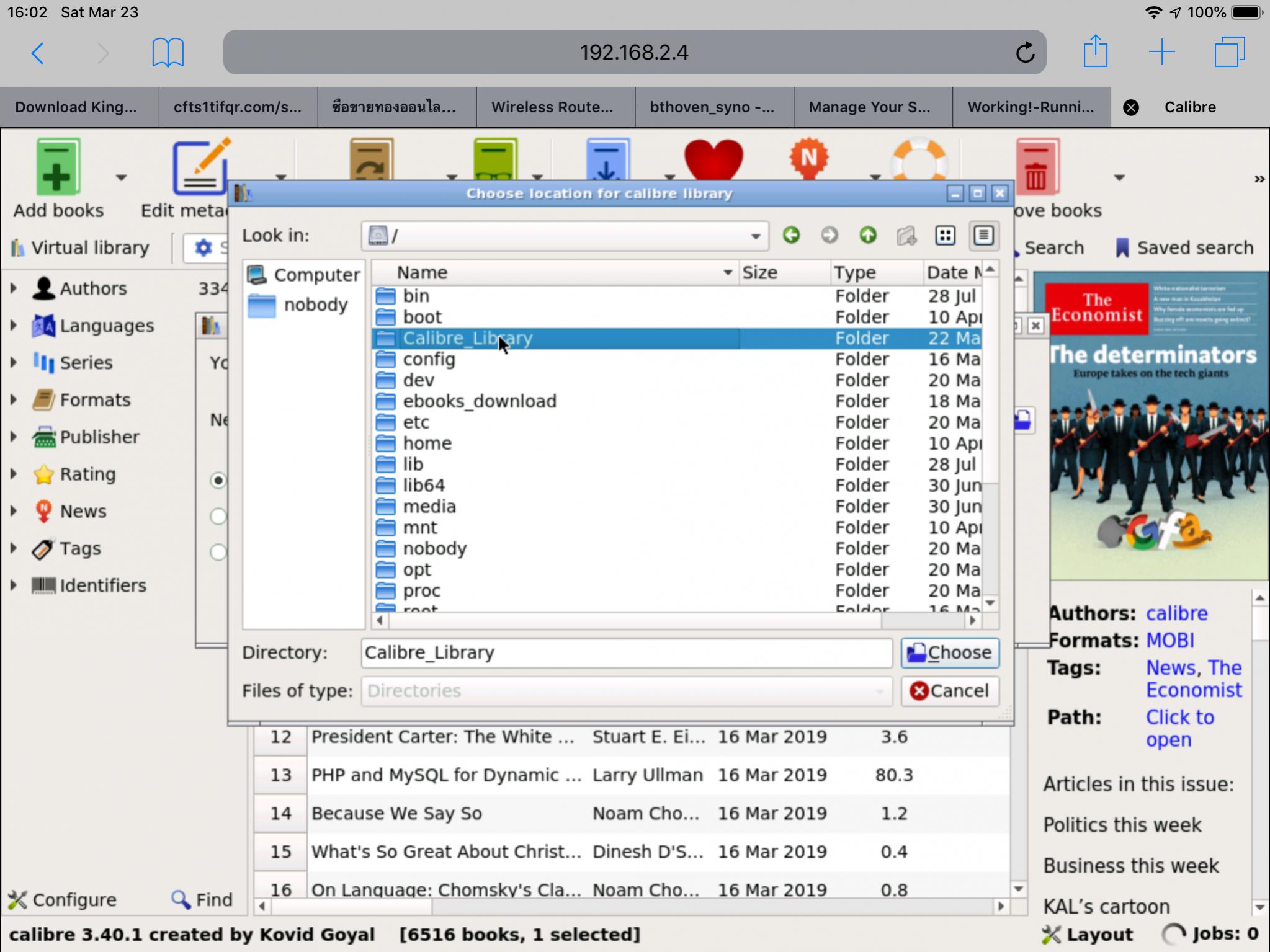This screenshot has height=952, width=1270.
Task: Select the first radio button behind dialog
Action: pos(218,481)
